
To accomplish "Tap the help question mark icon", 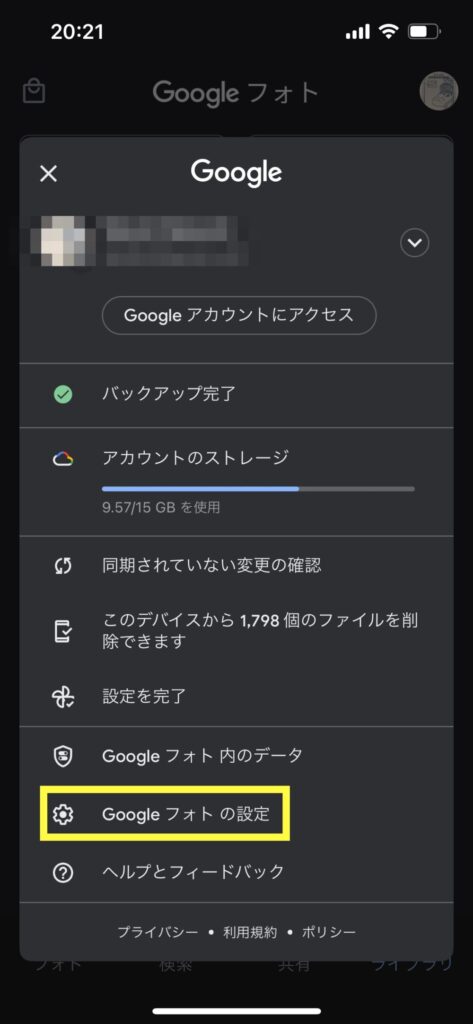I will [x=63, y=872].
